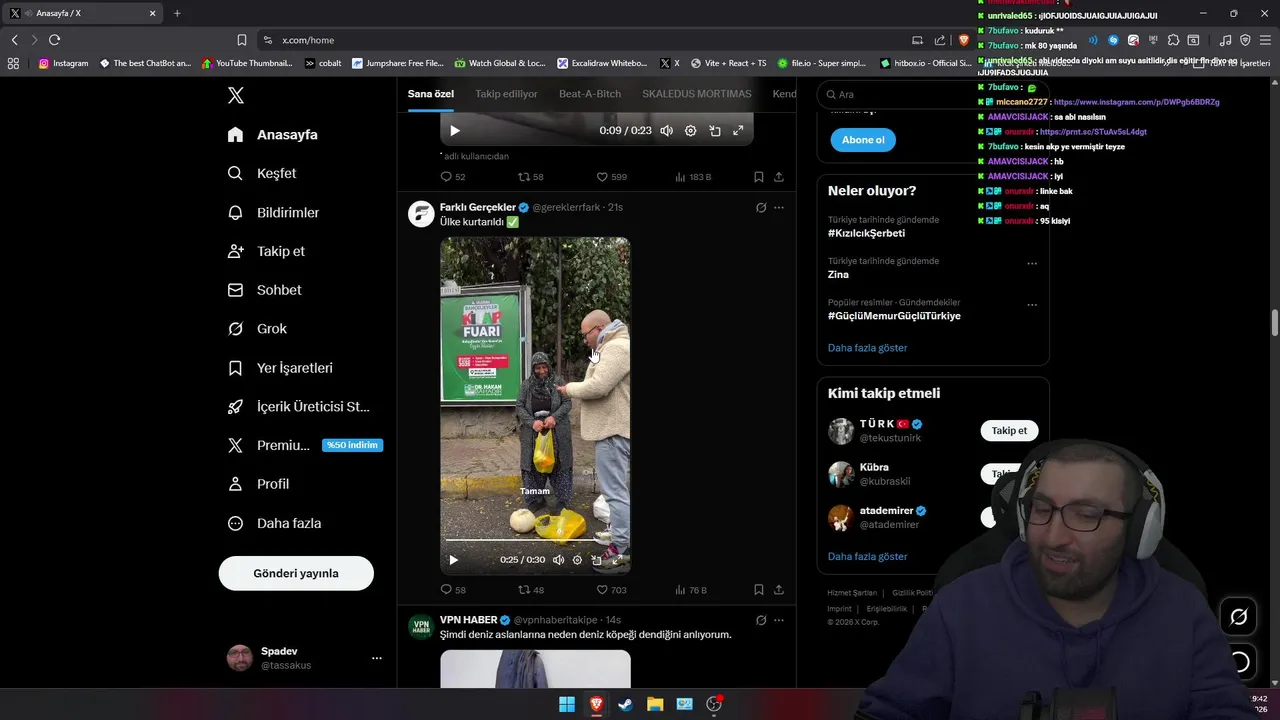Screen dimensions: 1280x720
Task: Like the post with 703 likes
Action: 611,590
